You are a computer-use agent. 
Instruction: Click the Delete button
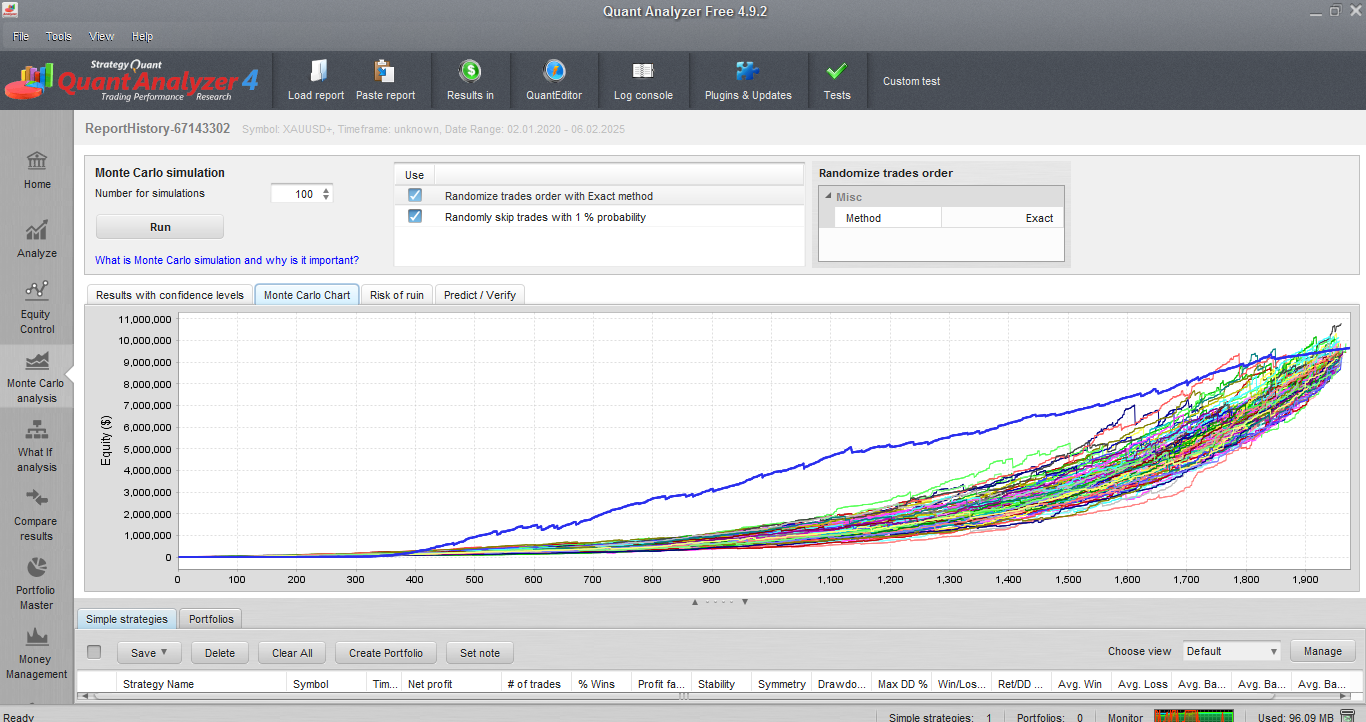[220, 652]
